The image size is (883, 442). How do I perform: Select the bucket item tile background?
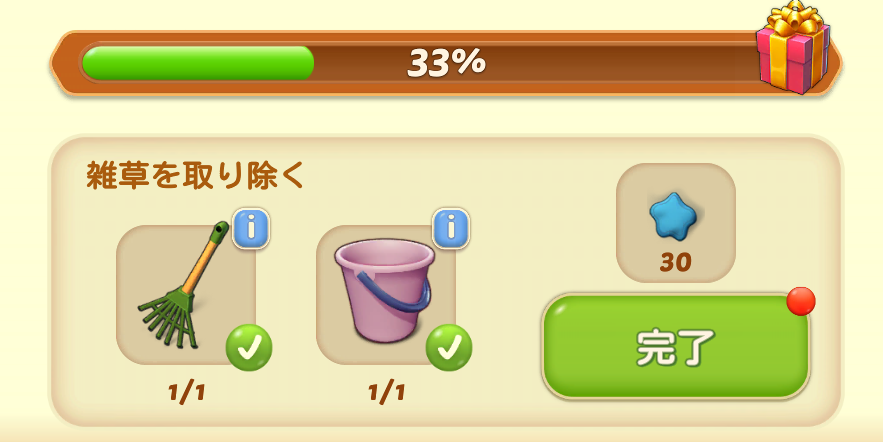[x=386, y=294]
